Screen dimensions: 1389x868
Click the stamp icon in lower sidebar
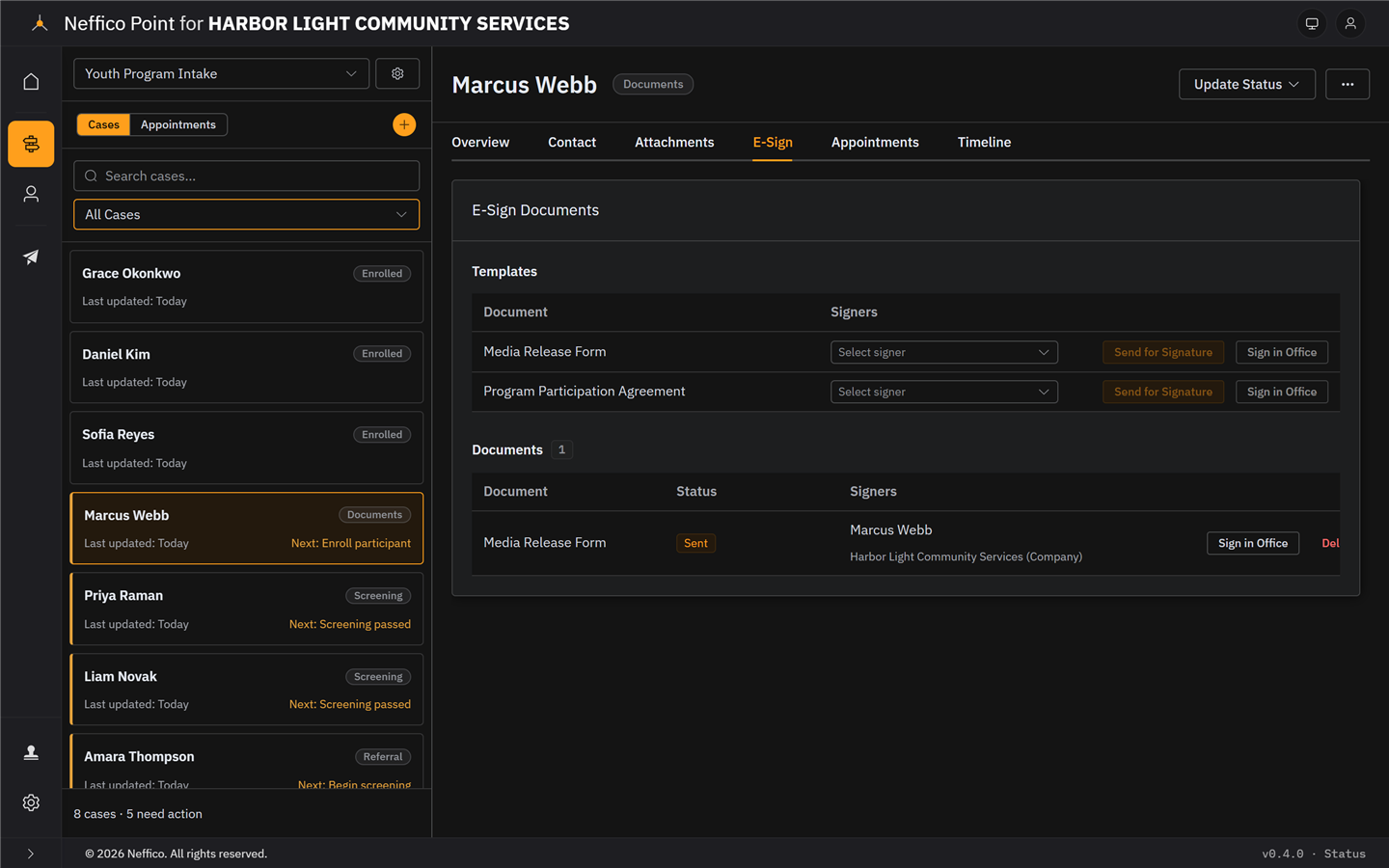tap(31, 752)
